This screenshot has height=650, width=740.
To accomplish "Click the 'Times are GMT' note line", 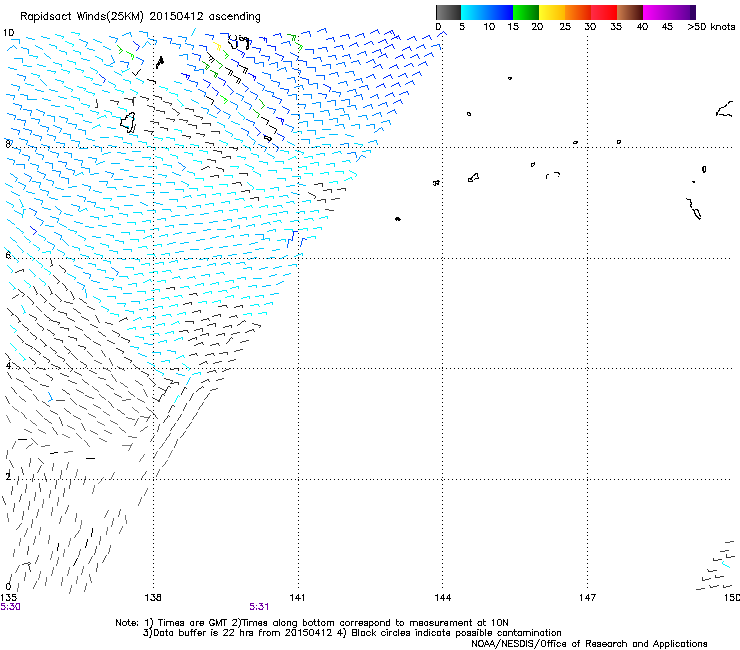I will tap(312, 623).
